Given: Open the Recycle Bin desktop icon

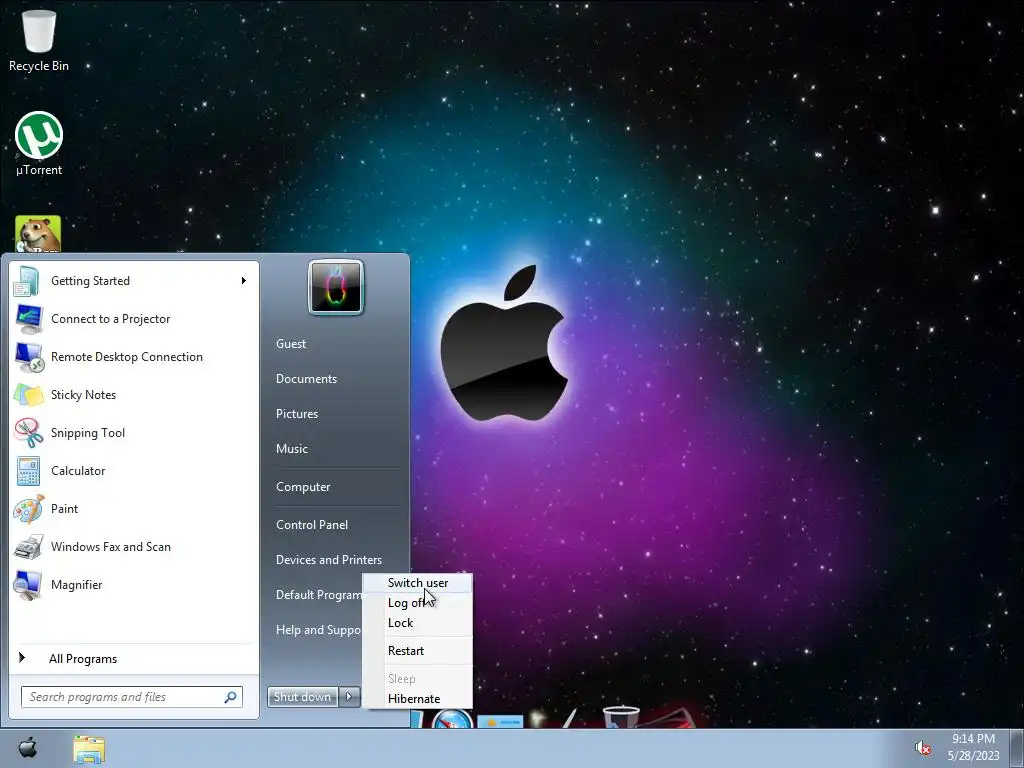Looking at the screenshot, I should pyautogui.click(x=39, y=39).
